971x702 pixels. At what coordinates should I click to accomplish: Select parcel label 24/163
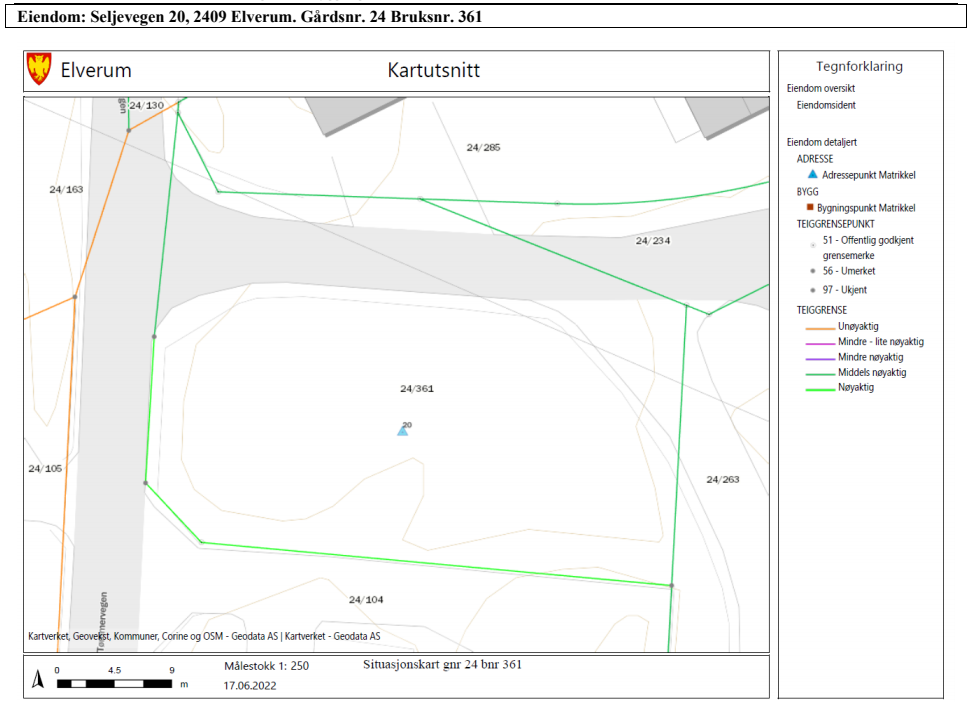point(66,189)
